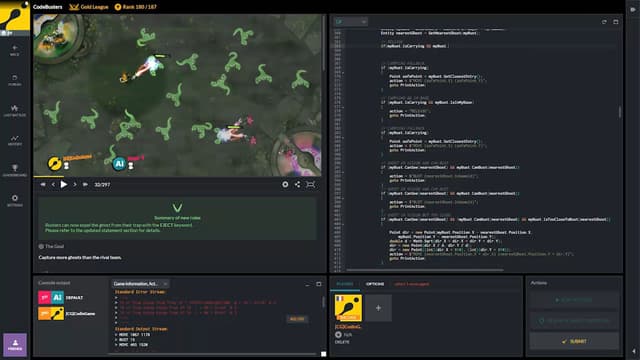Click the Standard Output Stream heading

point(141,329)
